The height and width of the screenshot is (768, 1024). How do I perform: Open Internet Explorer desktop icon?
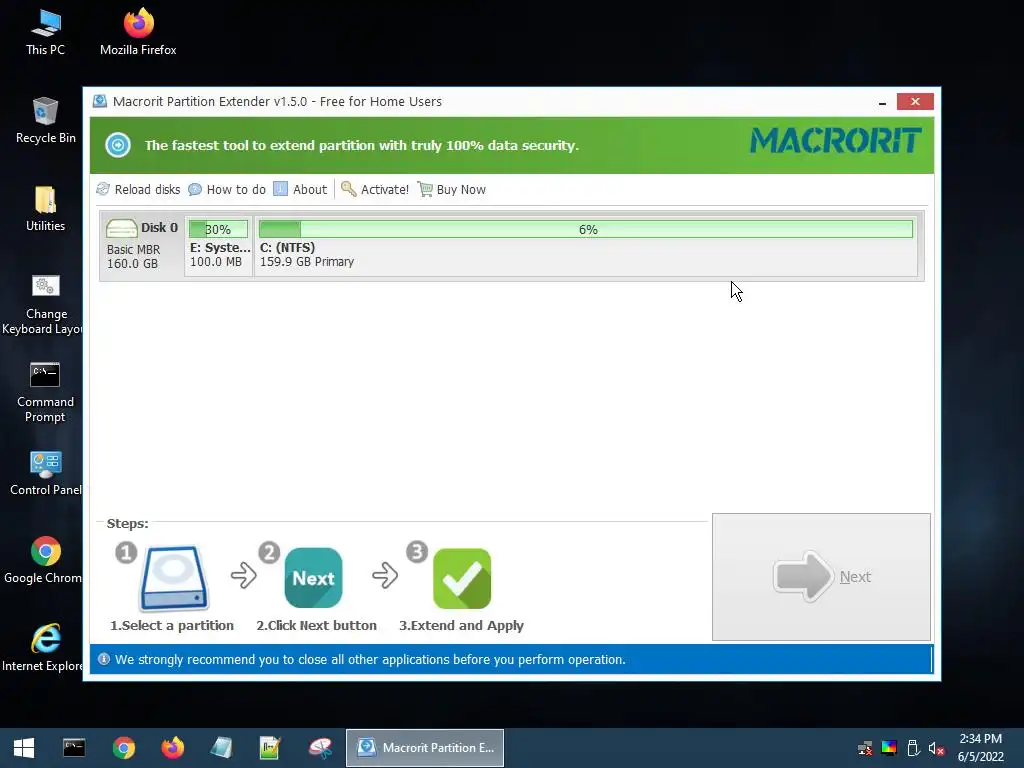click(x=43, y=648)
